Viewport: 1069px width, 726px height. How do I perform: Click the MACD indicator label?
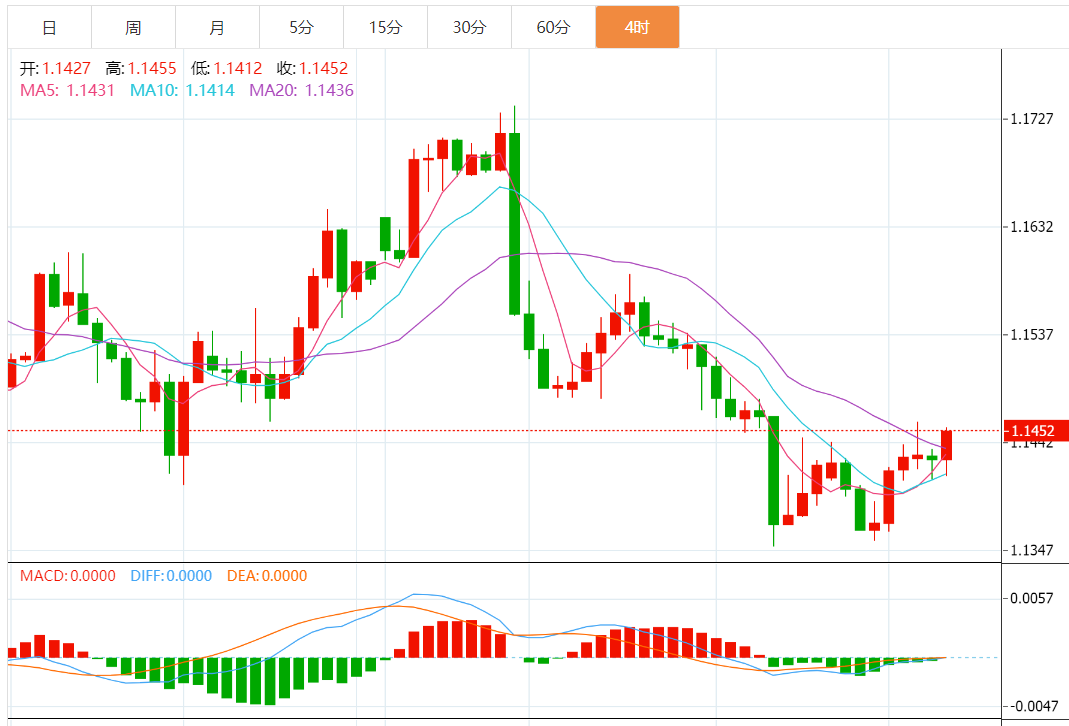(x=67, y=576)
